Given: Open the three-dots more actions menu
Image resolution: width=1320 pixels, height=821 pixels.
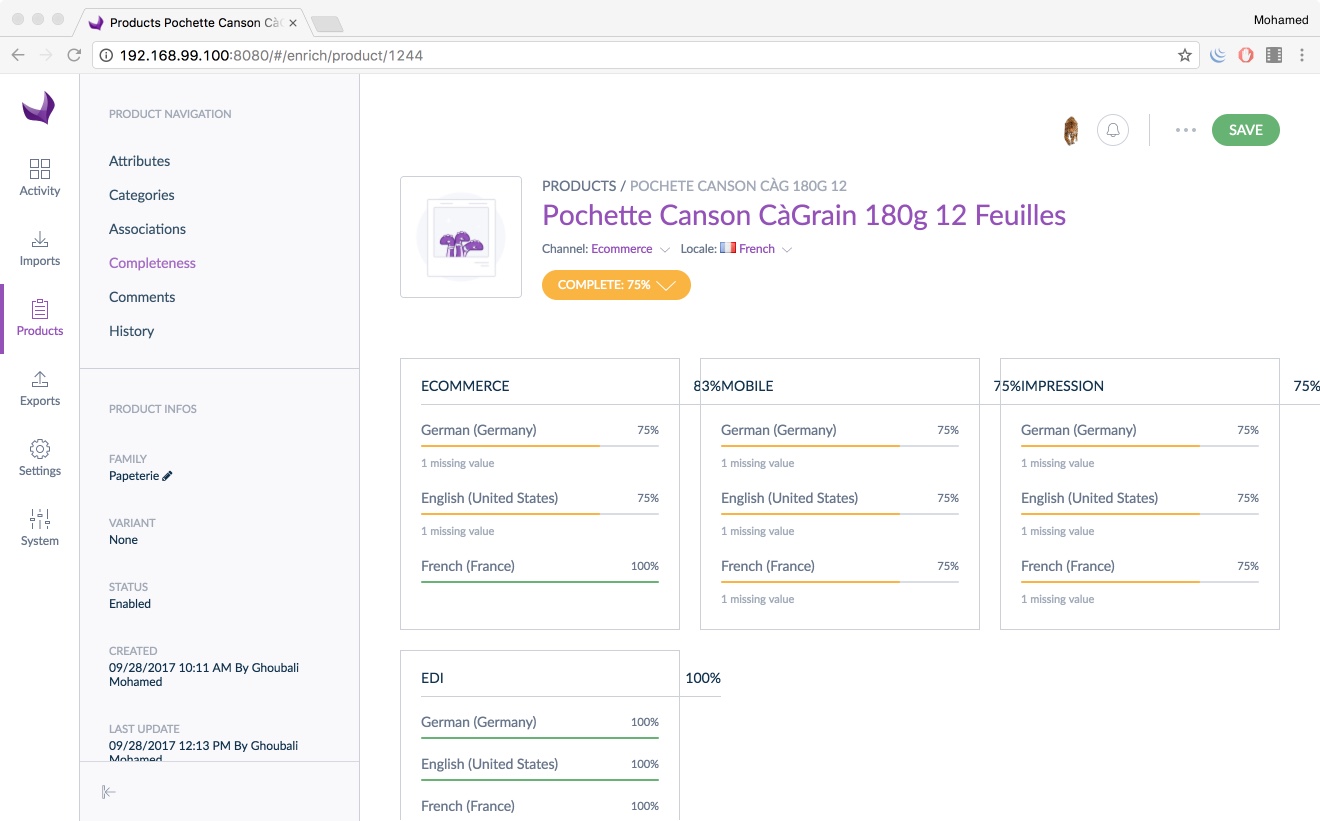Looking at the screenshot, I should pyautogui.click(x=1185, y=130).
